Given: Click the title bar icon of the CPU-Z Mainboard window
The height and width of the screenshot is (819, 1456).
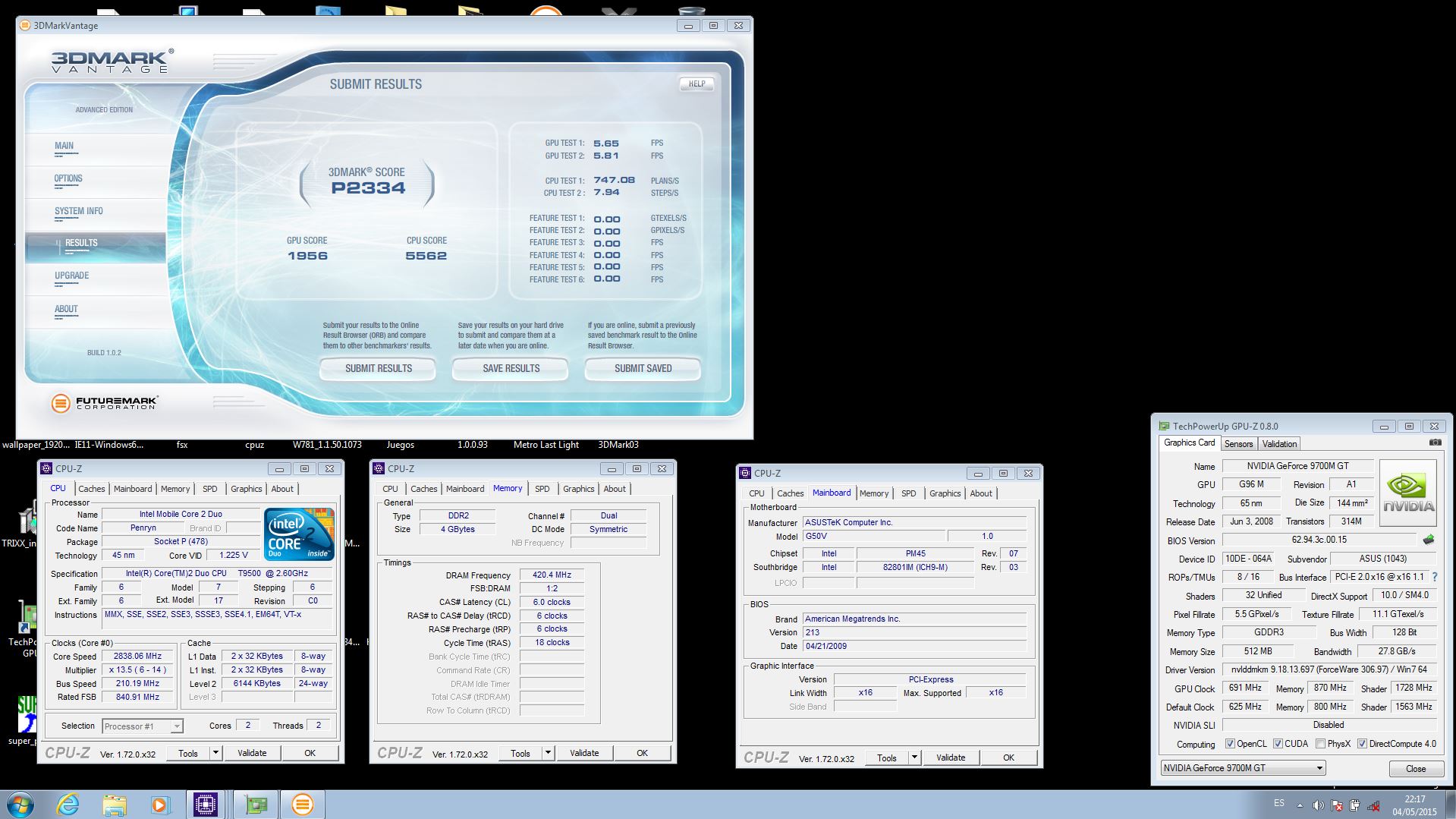Looking at the screenshot, I should [745, 474].
